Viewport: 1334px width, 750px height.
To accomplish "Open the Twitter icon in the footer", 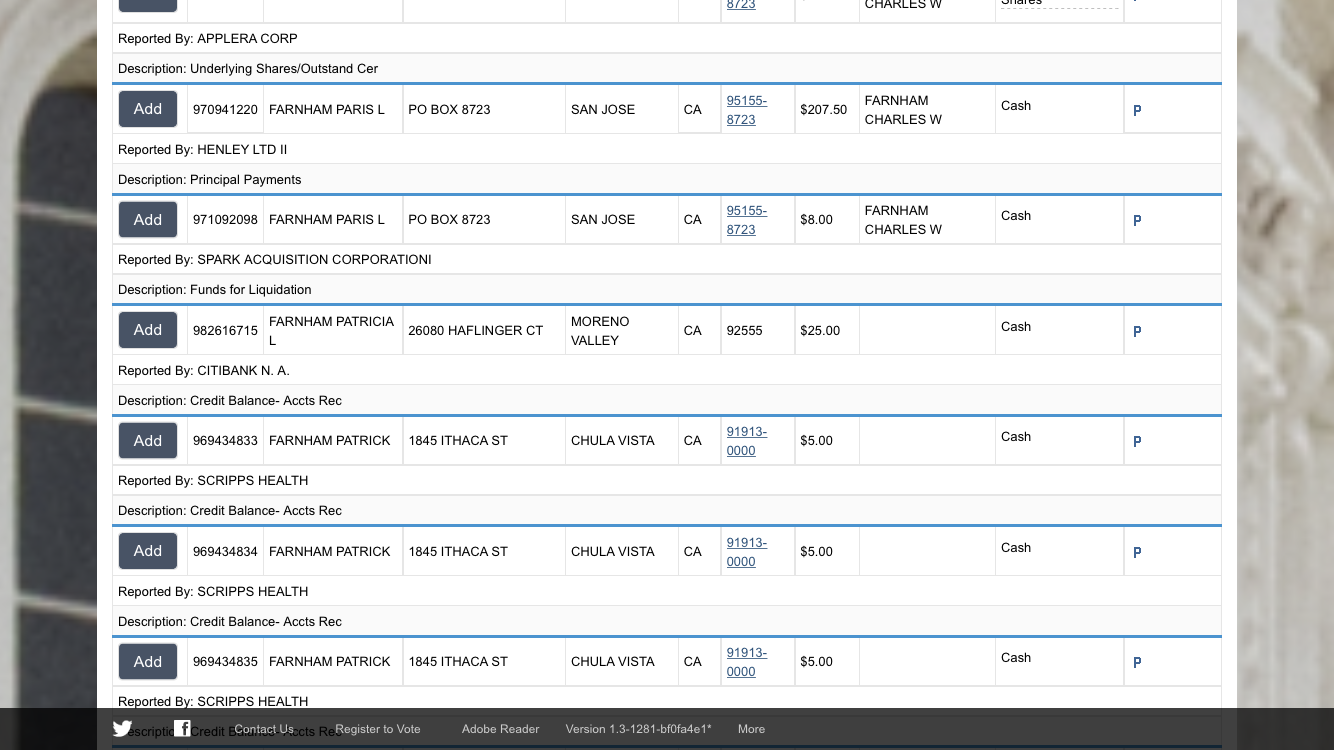I will pos(122,729).
